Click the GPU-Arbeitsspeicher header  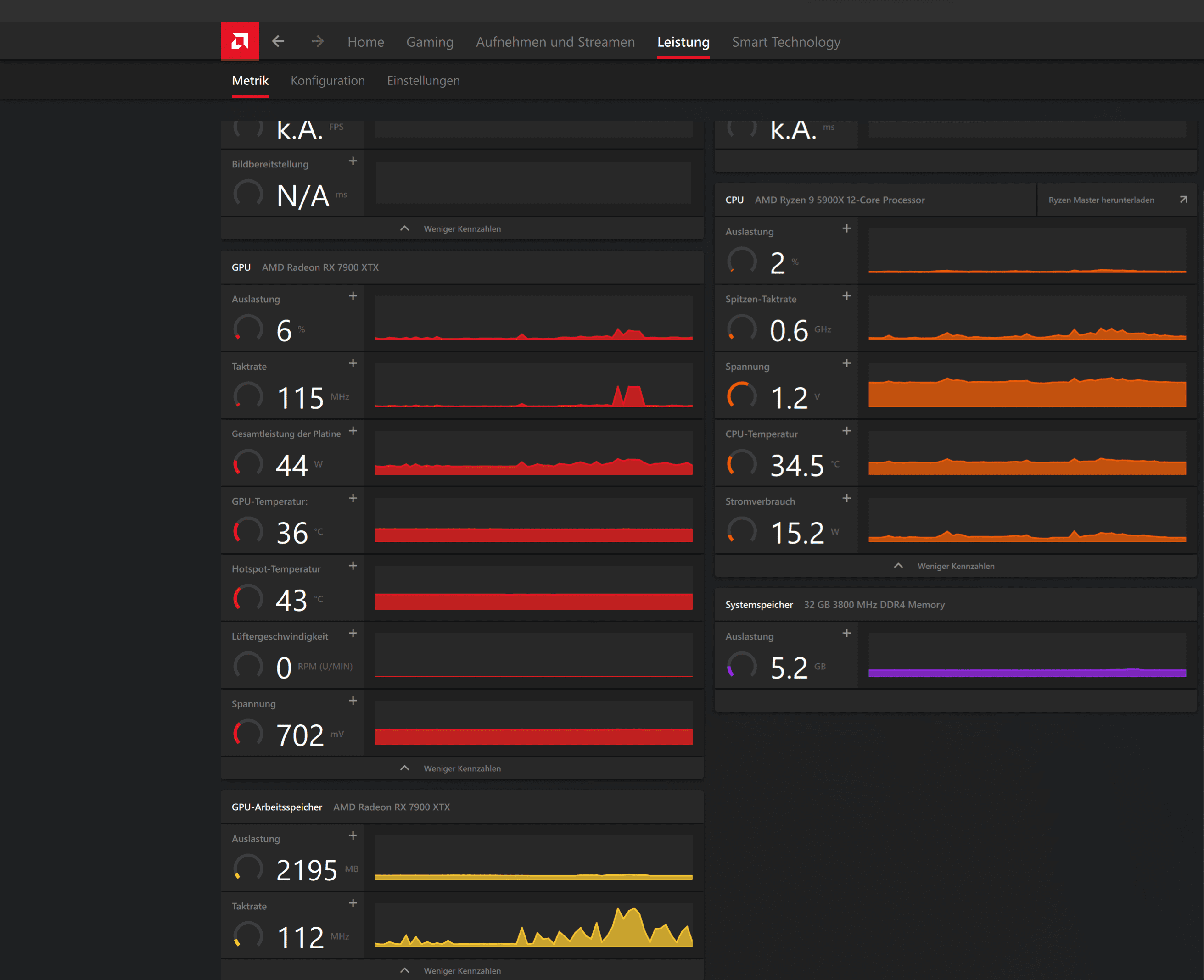(462, 807)
